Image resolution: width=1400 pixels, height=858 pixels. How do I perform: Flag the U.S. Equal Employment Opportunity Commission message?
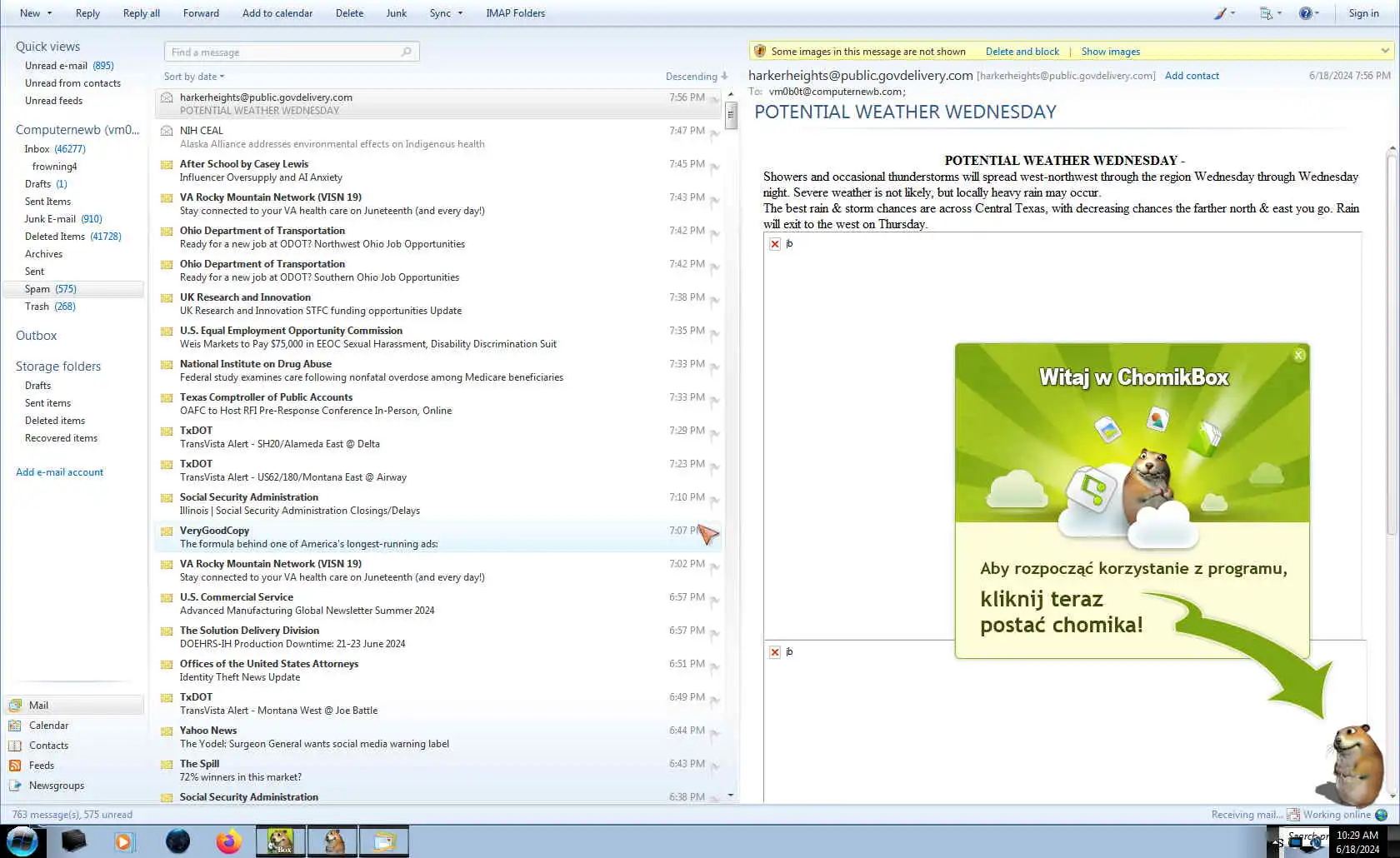pyautogui.click(x=715, y=333)
